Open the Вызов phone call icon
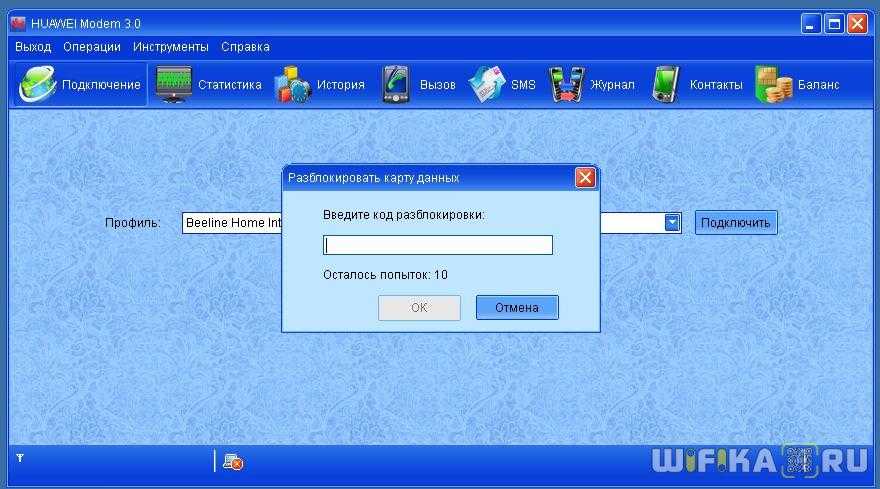Screen dimensions: 880x489 (396, 85)
